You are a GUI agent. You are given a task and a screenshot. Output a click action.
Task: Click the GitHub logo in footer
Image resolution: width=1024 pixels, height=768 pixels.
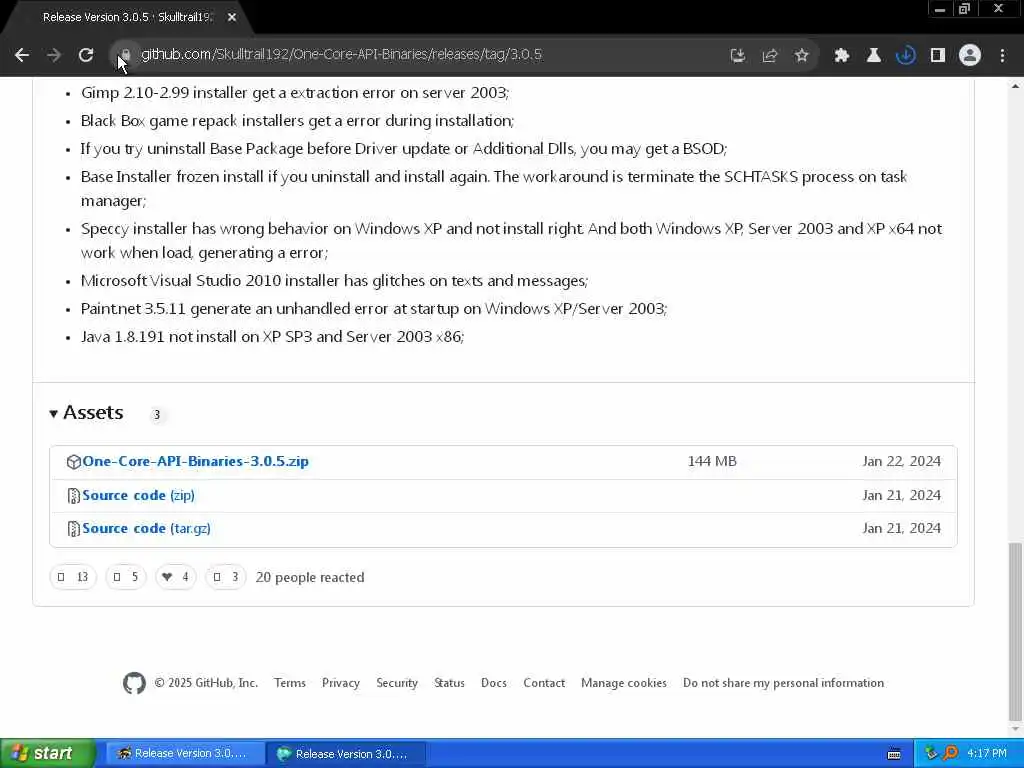click(x=135, y=683)
